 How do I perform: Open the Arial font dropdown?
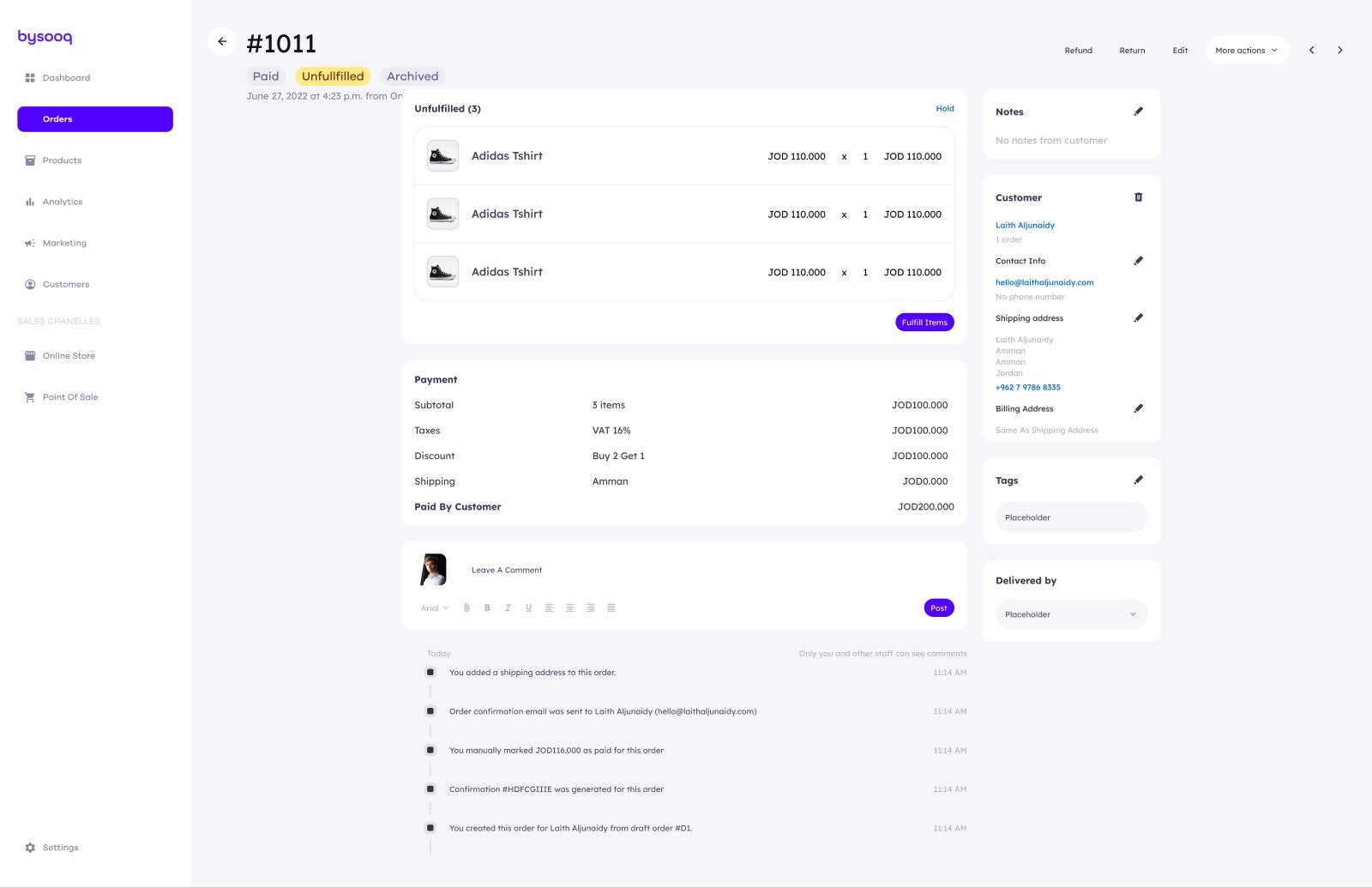click(x=435, y=607)
